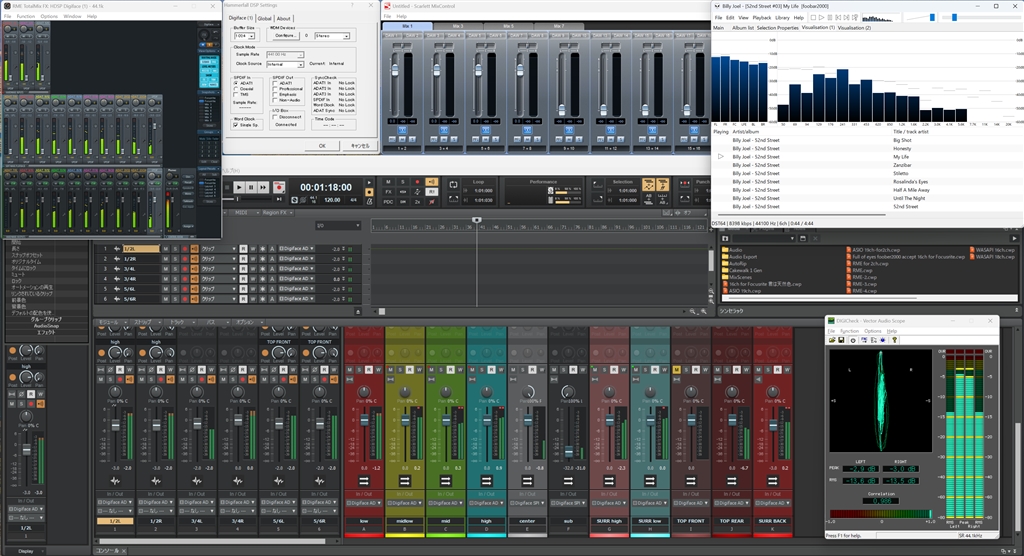Uncheck the Single Speed Word Clock checkbox
Screen dimensions: 1024x556
[x=235, y=125]
